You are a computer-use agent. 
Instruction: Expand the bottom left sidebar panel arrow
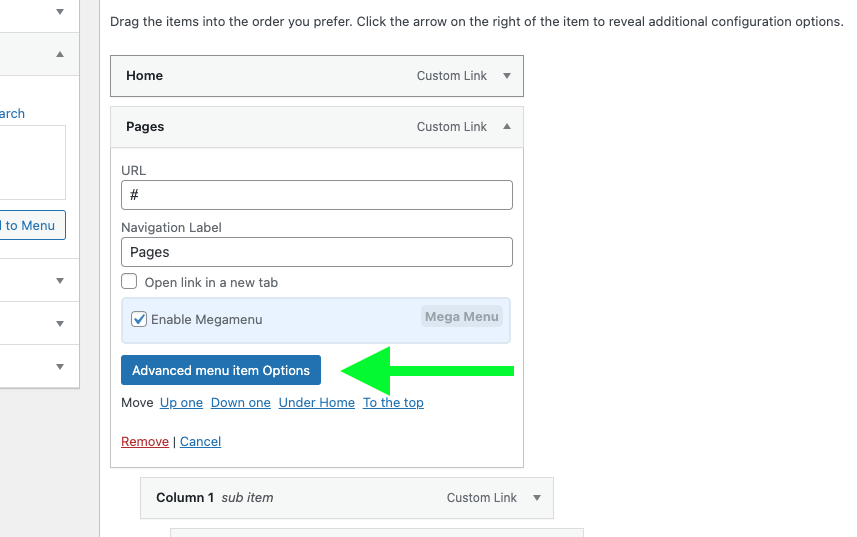point(60,367)
